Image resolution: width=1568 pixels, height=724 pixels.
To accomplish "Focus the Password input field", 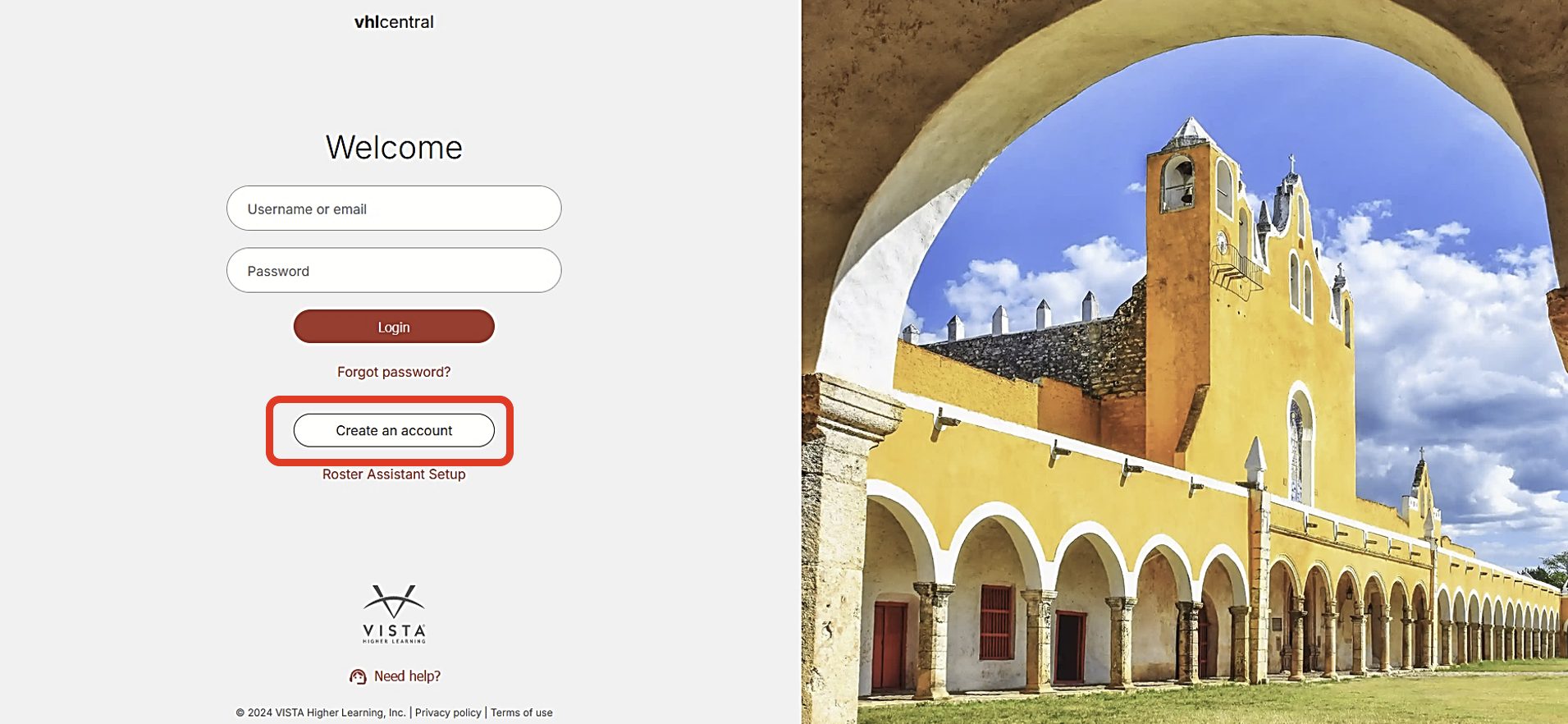I will coord(394,270).
